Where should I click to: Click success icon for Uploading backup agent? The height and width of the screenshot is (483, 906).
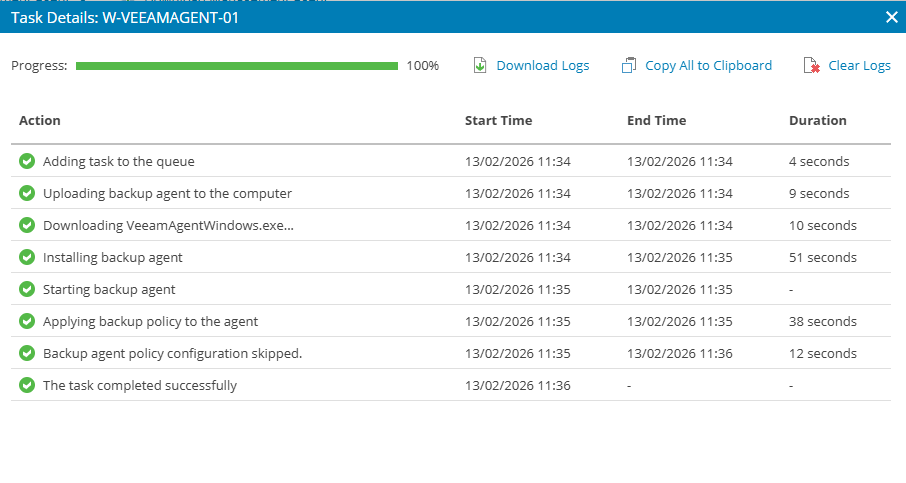(27, 193)
